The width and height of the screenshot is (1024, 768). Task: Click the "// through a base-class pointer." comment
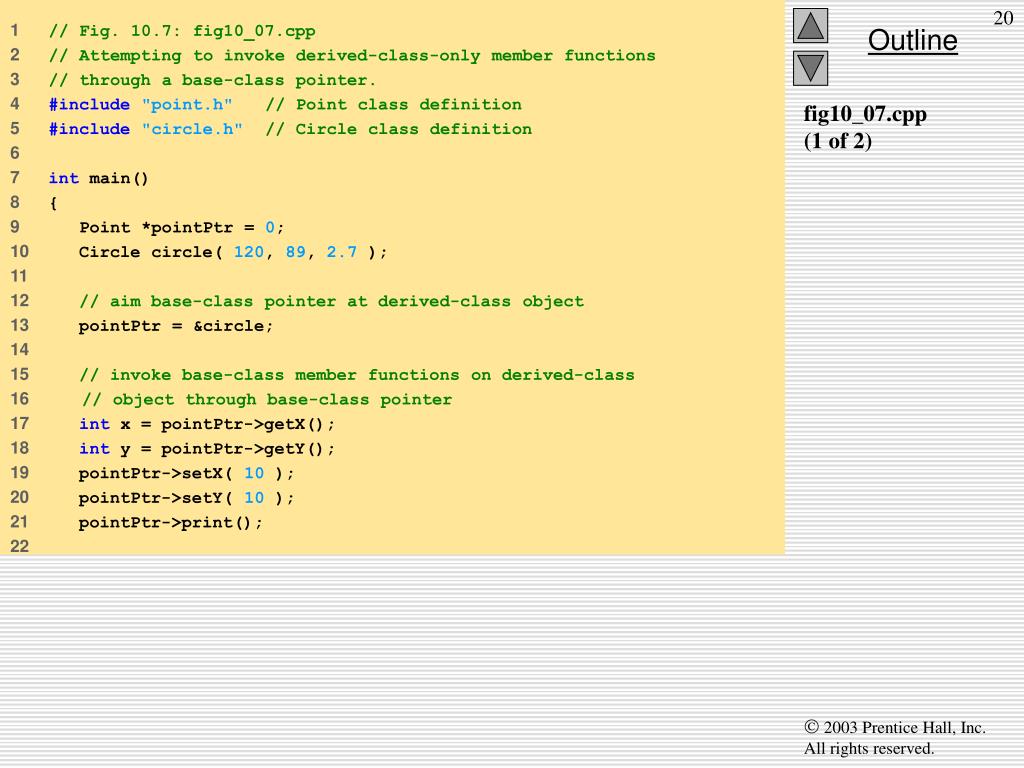(x=213, y=80)
